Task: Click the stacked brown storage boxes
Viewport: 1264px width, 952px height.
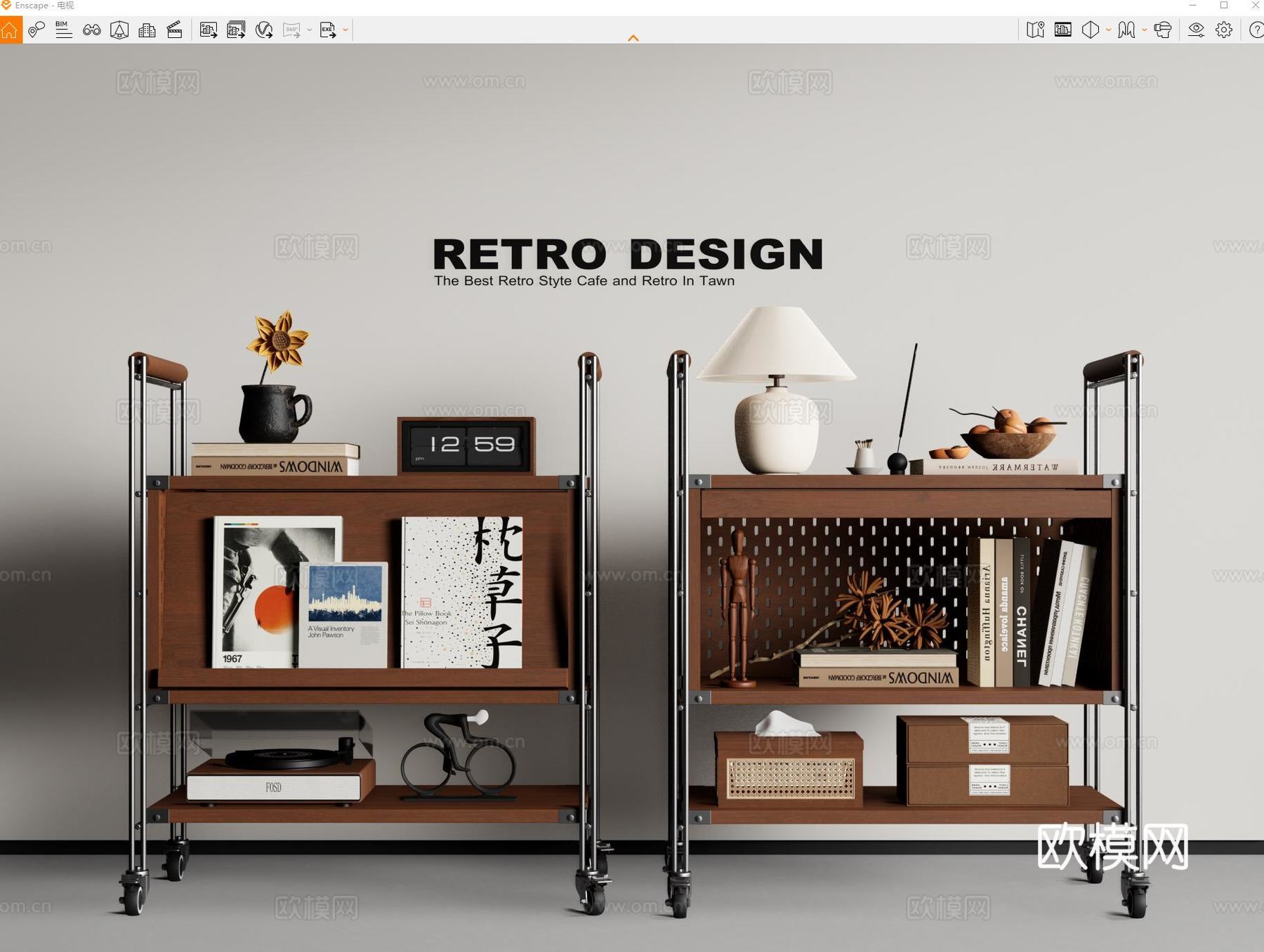Action: click(x=983, y=760)
